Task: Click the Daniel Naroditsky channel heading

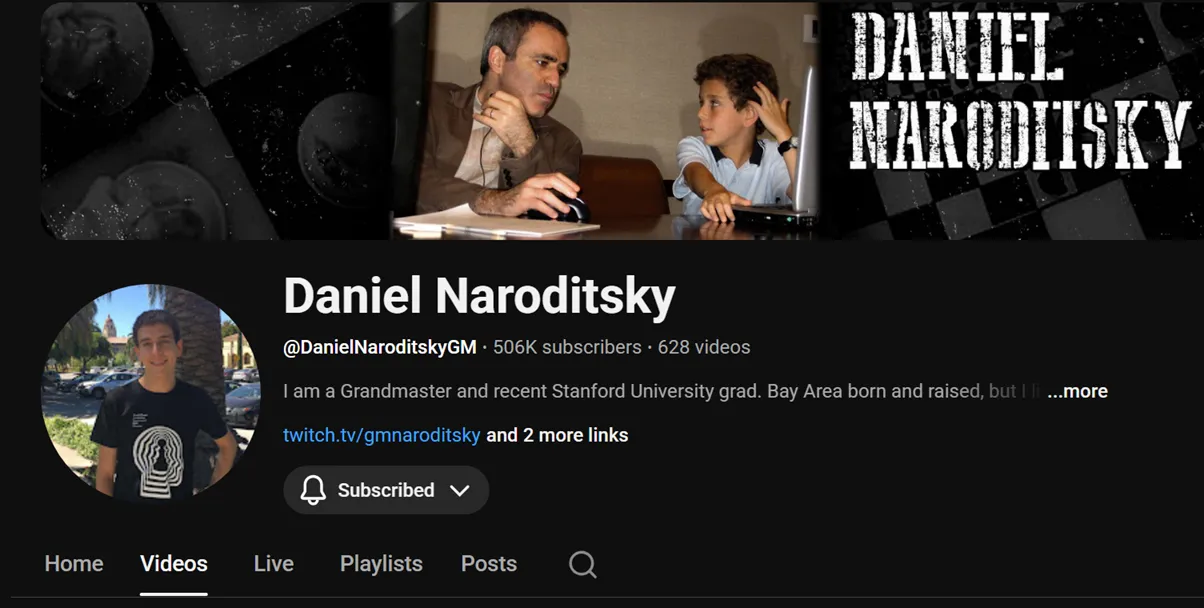Action: pos(480,297)
